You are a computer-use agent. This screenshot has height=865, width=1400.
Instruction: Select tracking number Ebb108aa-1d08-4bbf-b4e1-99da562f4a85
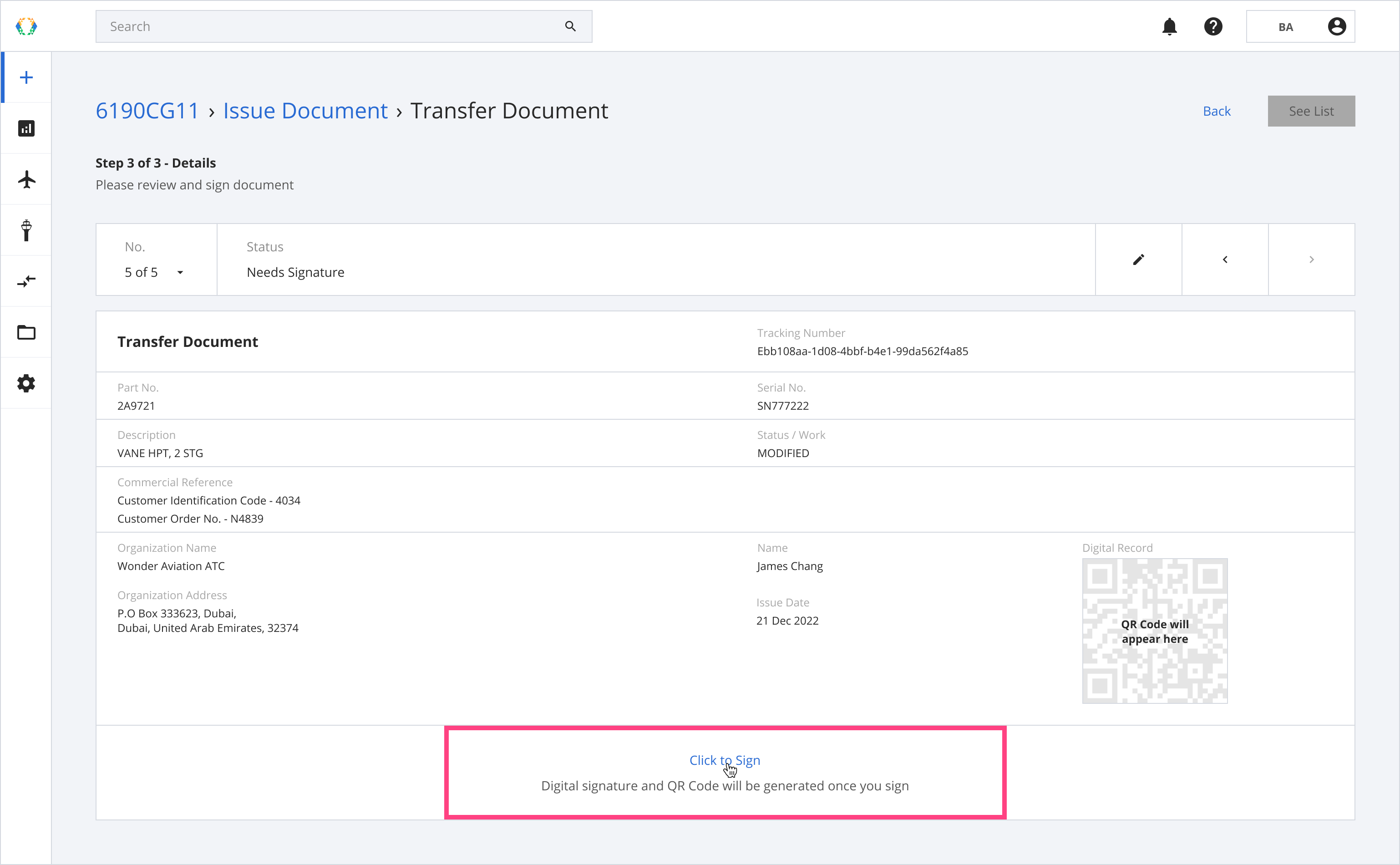tap(862, 351)
